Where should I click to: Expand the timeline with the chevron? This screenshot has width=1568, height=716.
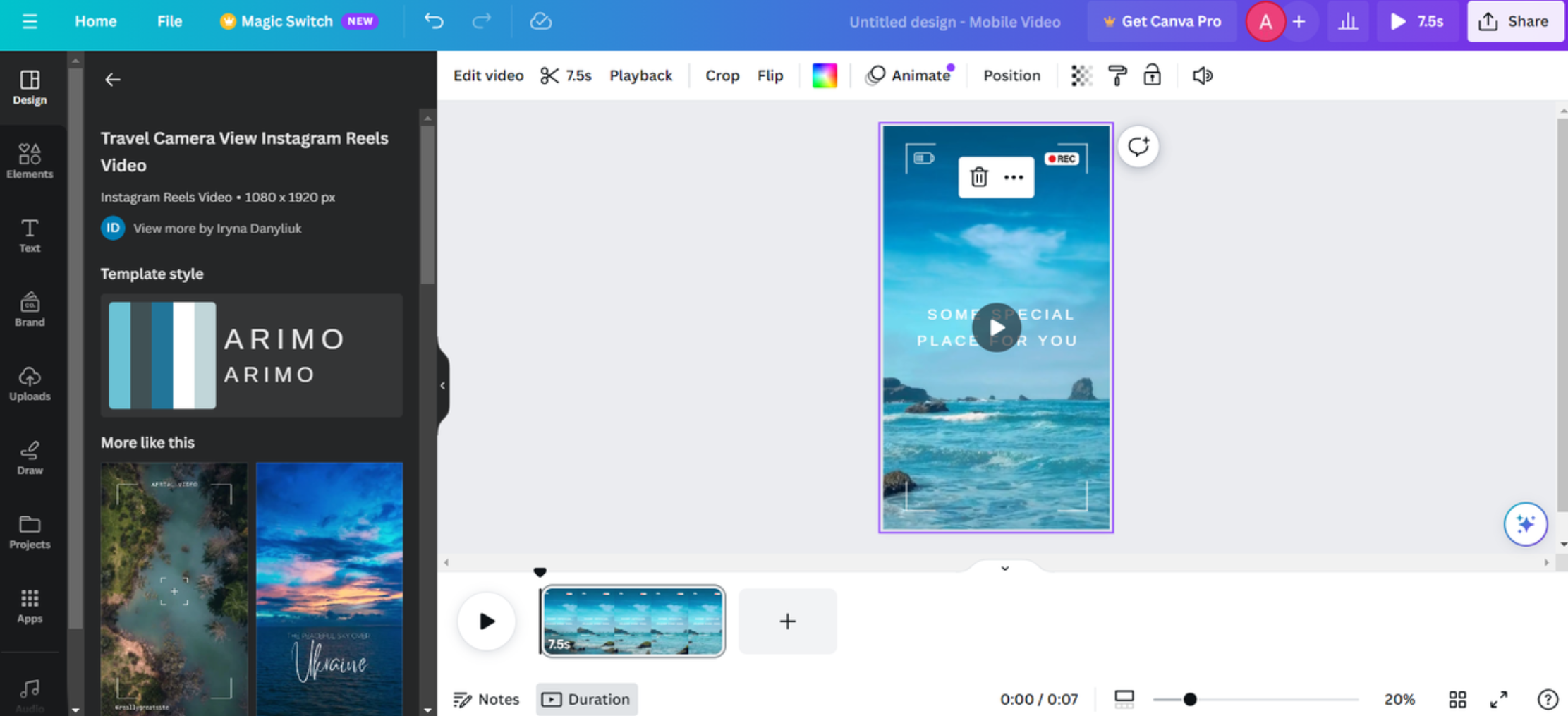[x=1004, y=568]
